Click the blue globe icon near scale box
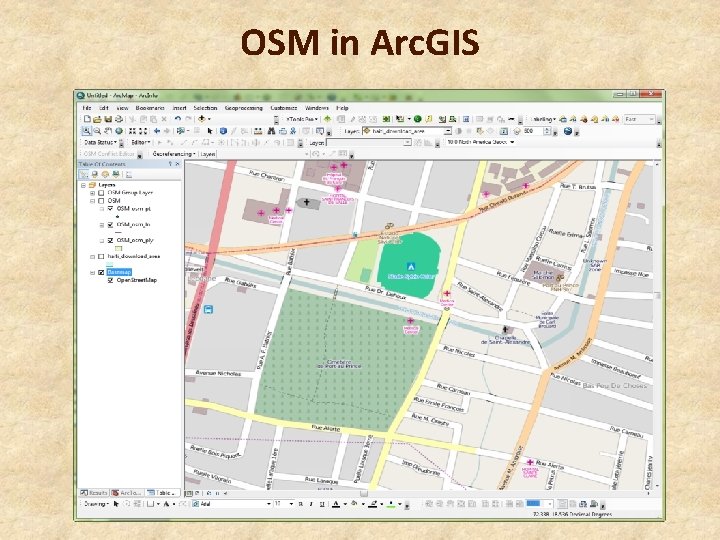The width and height of the screenshot is (720, 540). tap(568, 131)
